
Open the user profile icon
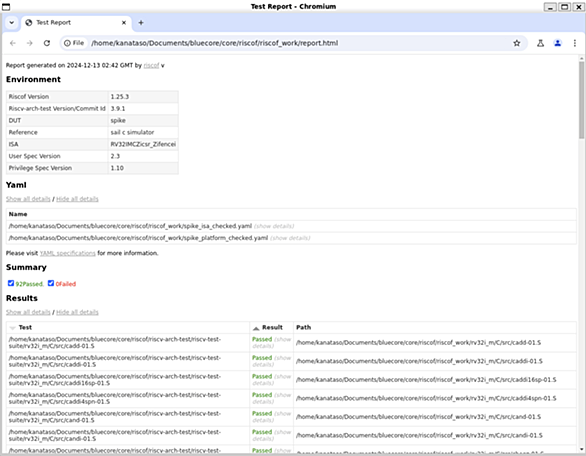tap(558, 43)
